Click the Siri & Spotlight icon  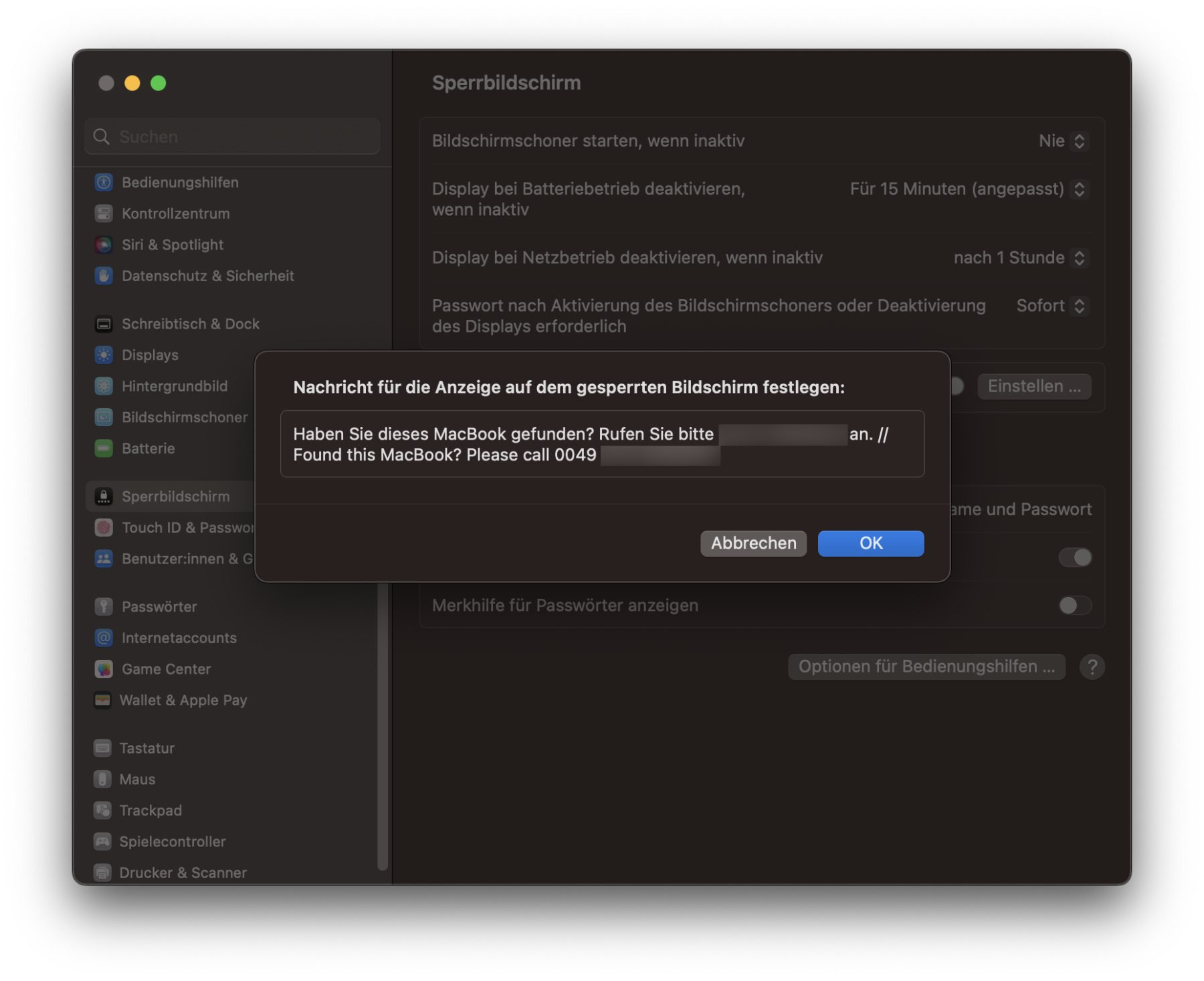click(104, 245)
